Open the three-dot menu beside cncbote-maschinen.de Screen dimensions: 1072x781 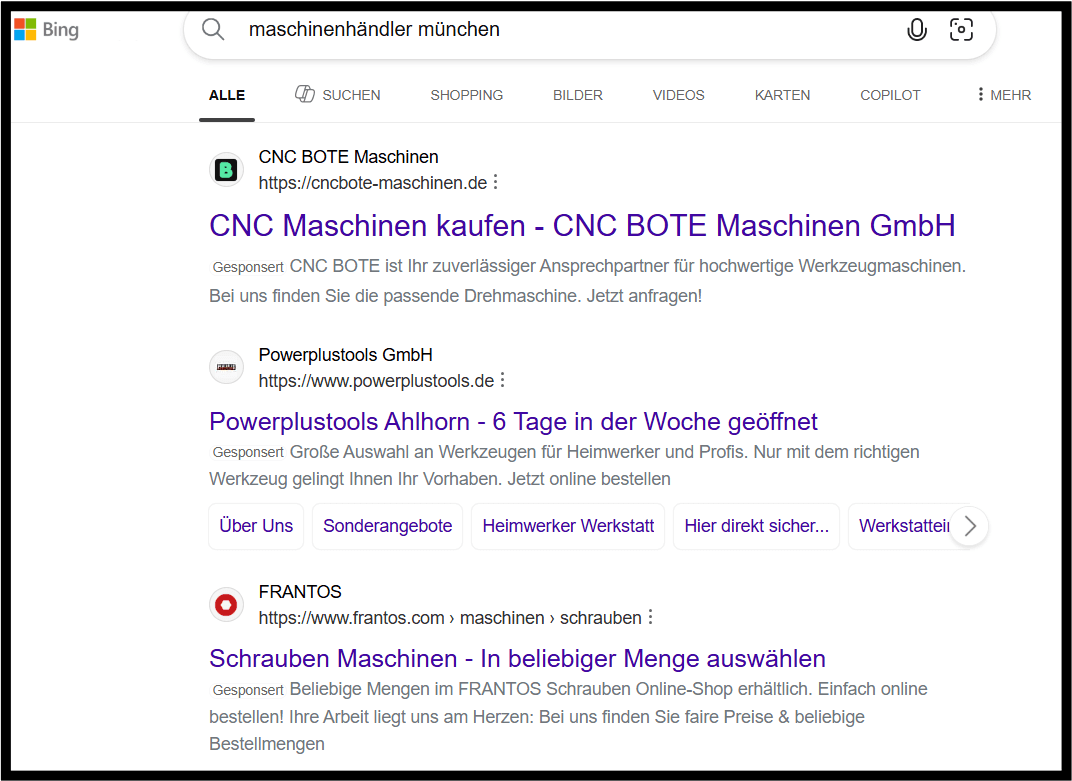(x=496, y=182)
